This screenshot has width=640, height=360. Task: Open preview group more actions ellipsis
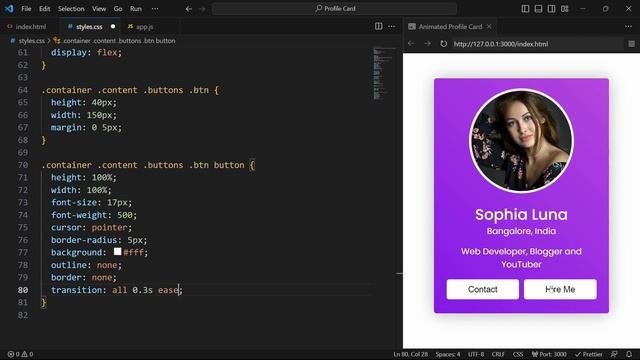coord(628,27)
